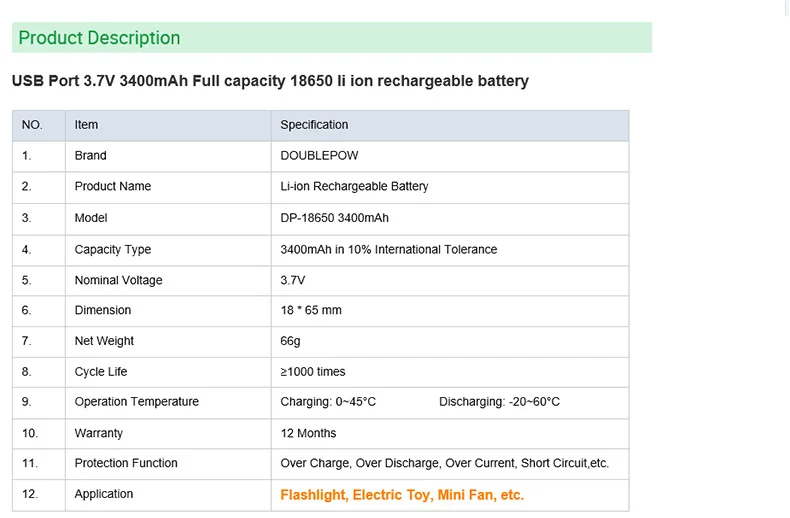Select the Specification column header
The image size is (790, 518).
pos(314,125)
